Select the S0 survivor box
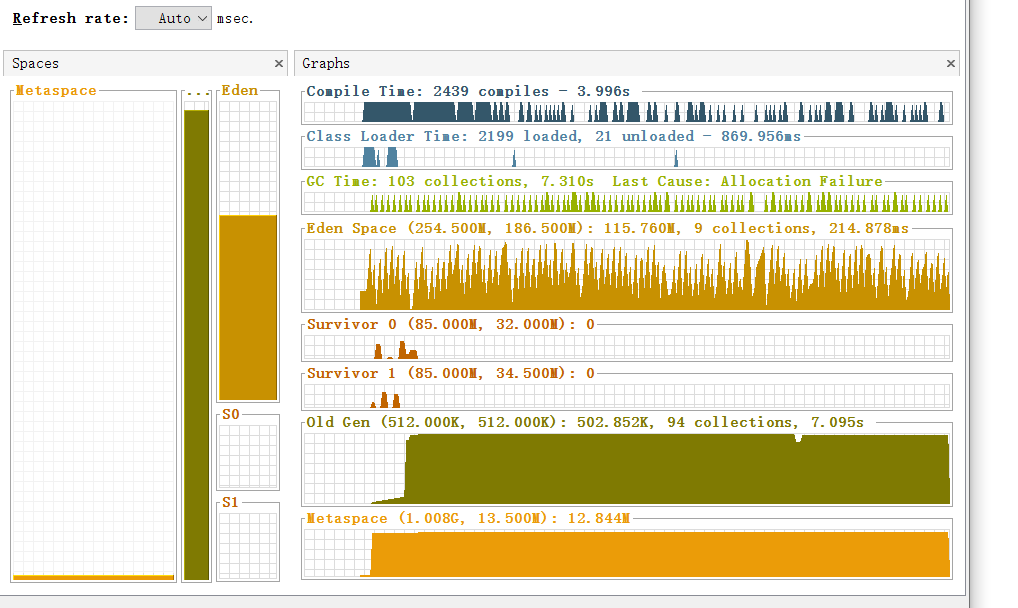This screenshot has height=608, width=1018. (x=248, y=456)
